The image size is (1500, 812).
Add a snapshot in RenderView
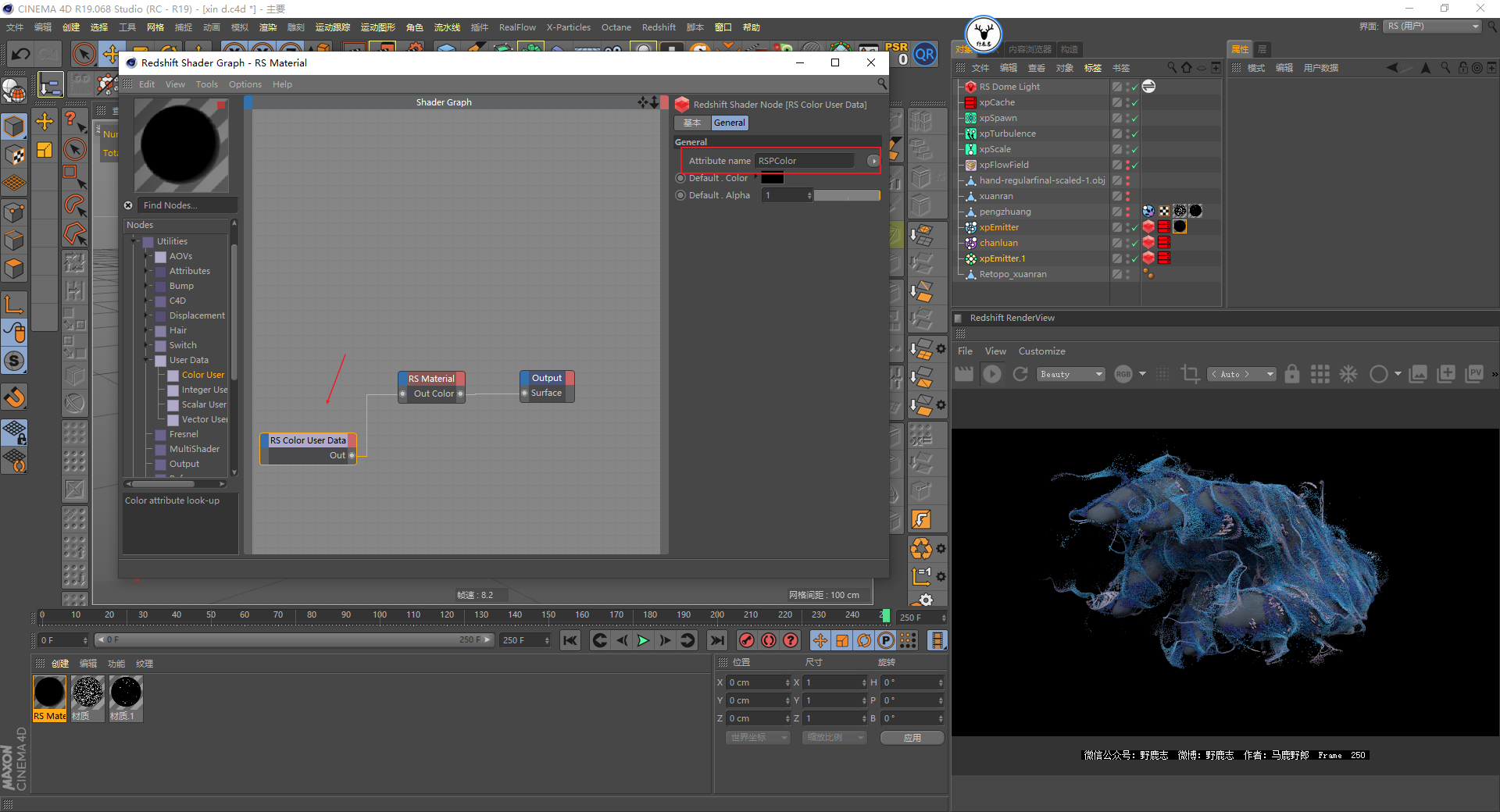[x=1446, y=374]
